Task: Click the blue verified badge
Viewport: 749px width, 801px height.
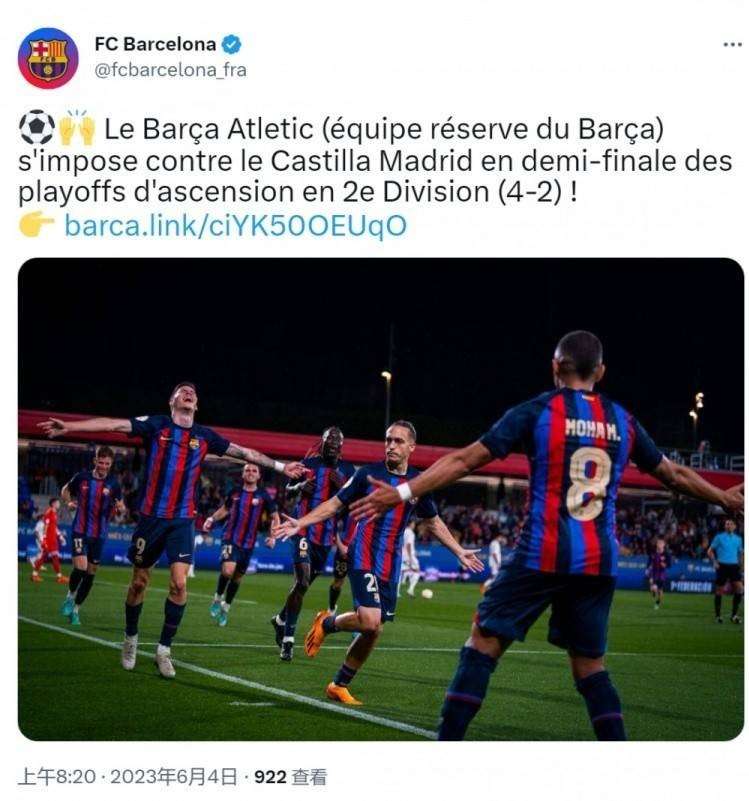Action: point(231,44)
